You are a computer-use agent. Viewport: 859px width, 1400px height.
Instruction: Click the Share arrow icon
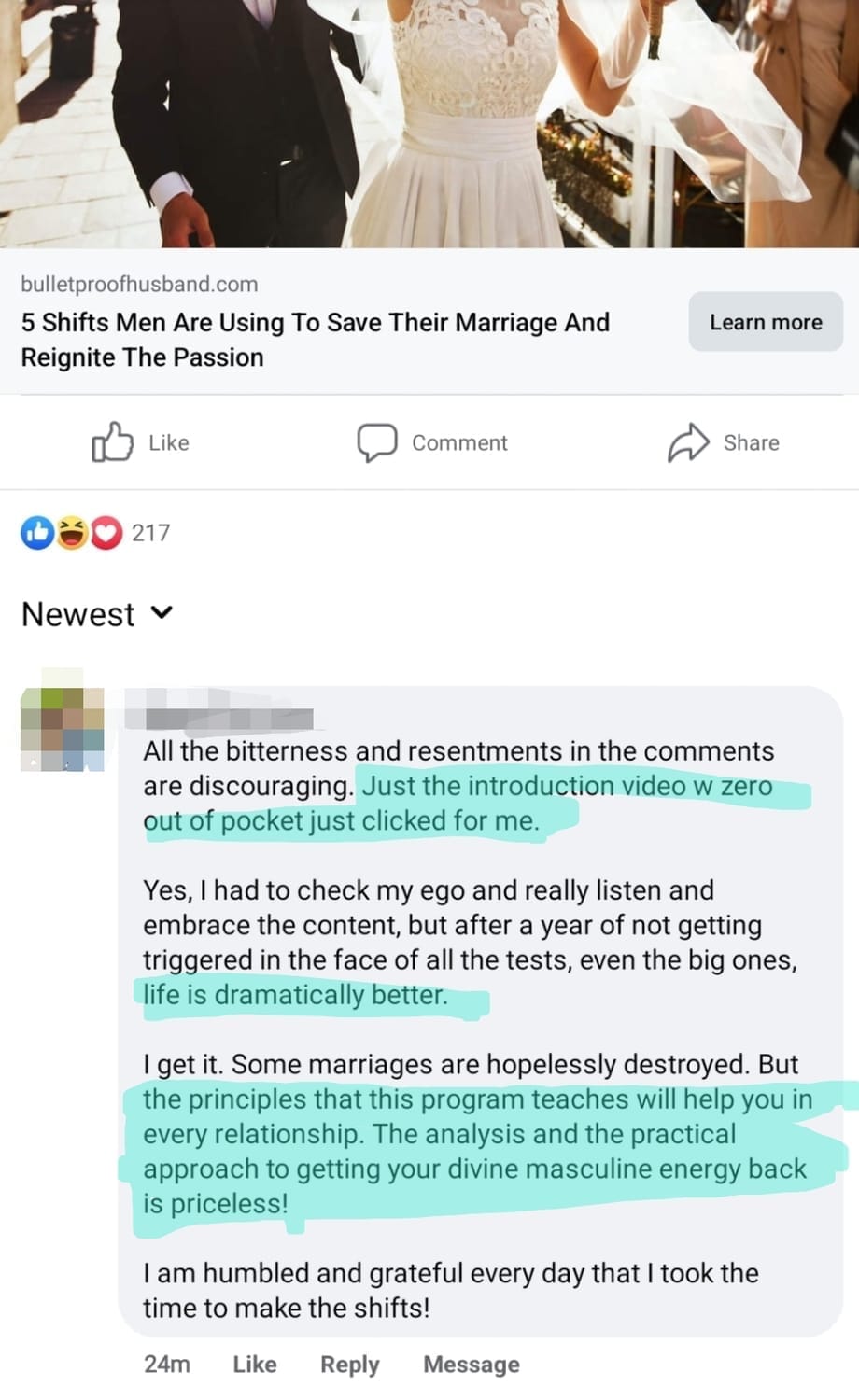pyautogui.click(x=688, y=442)
